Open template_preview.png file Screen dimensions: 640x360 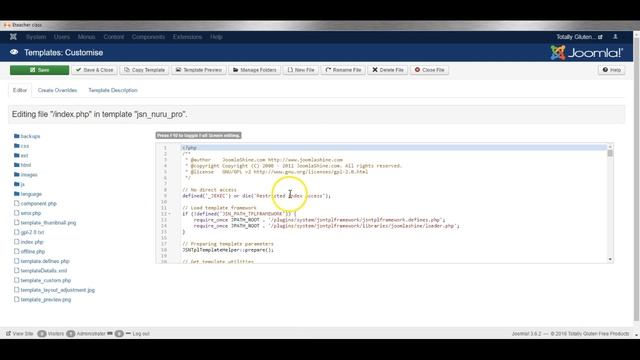click(42, 300)
